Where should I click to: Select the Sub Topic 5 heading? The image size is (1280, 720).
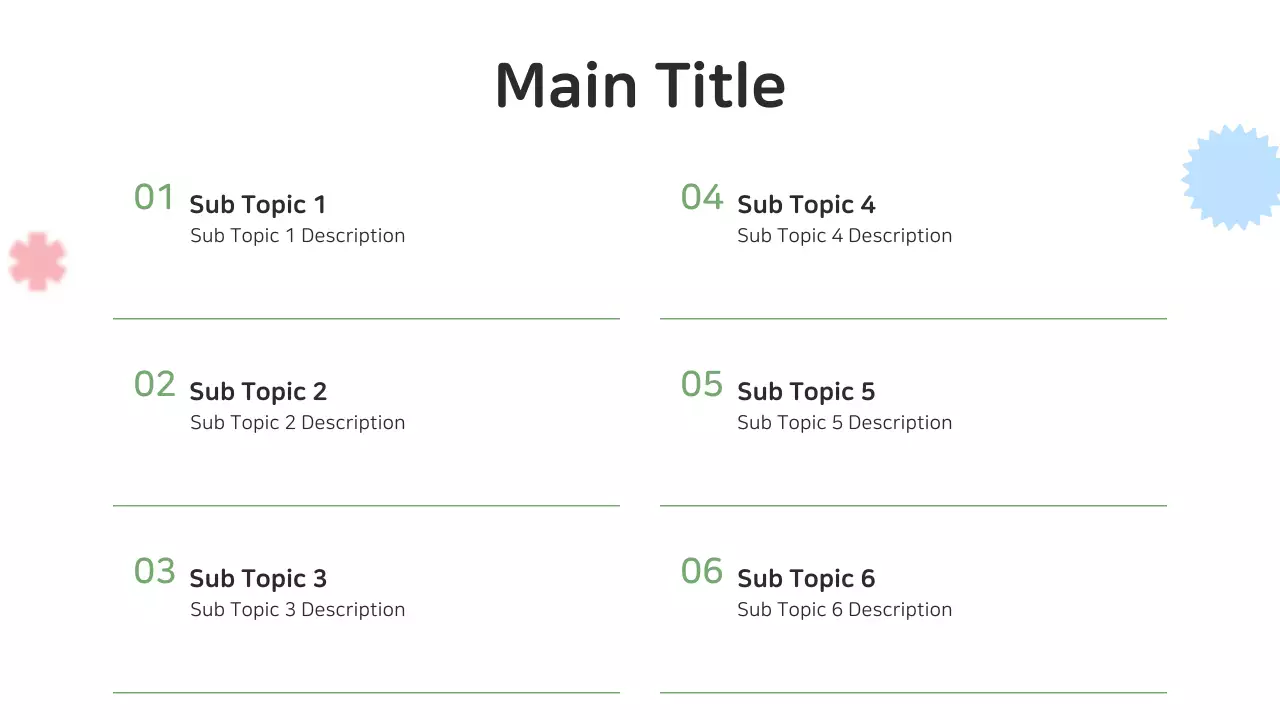pos(805,392)
